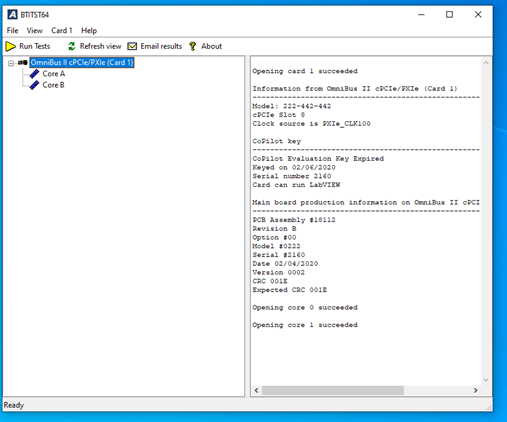Image resolution: width=507 pixels, height=422 pixels.
Task: Click the About question mark icon
Action: (192, 46)
